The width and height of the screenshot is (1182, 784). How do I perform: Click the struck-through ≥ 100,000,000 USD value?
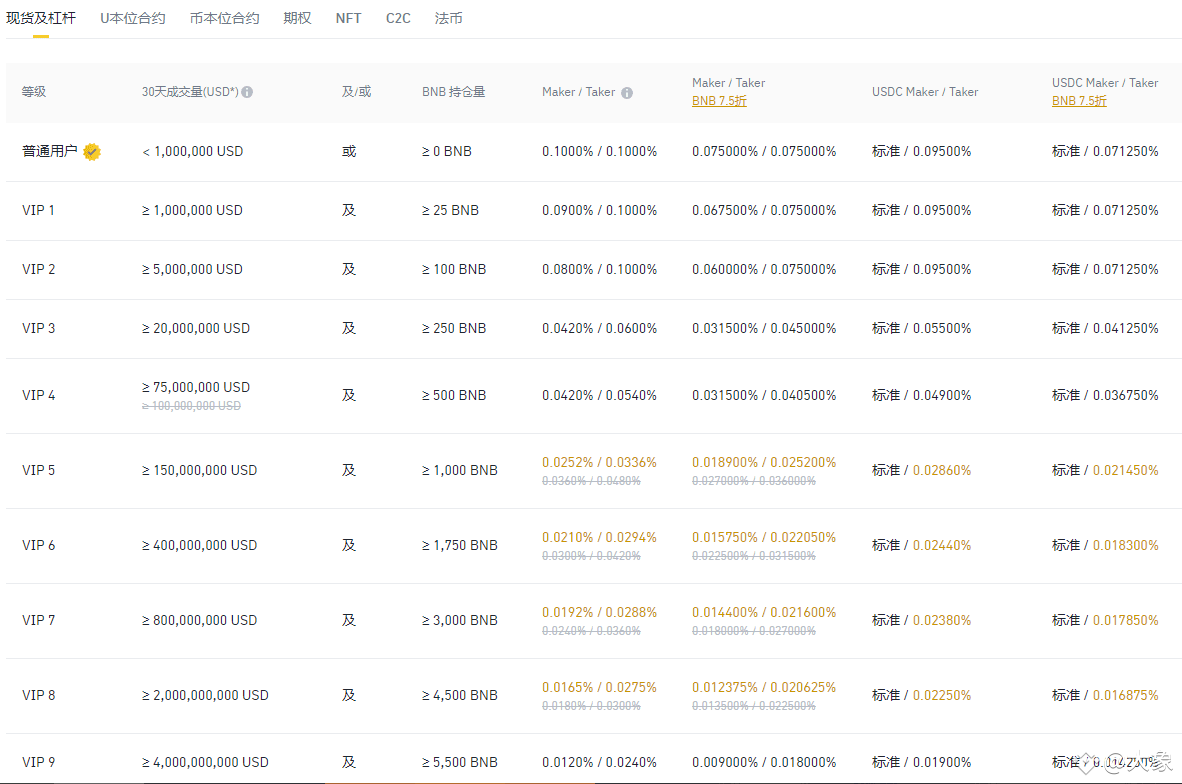click(x=191, y=406)
